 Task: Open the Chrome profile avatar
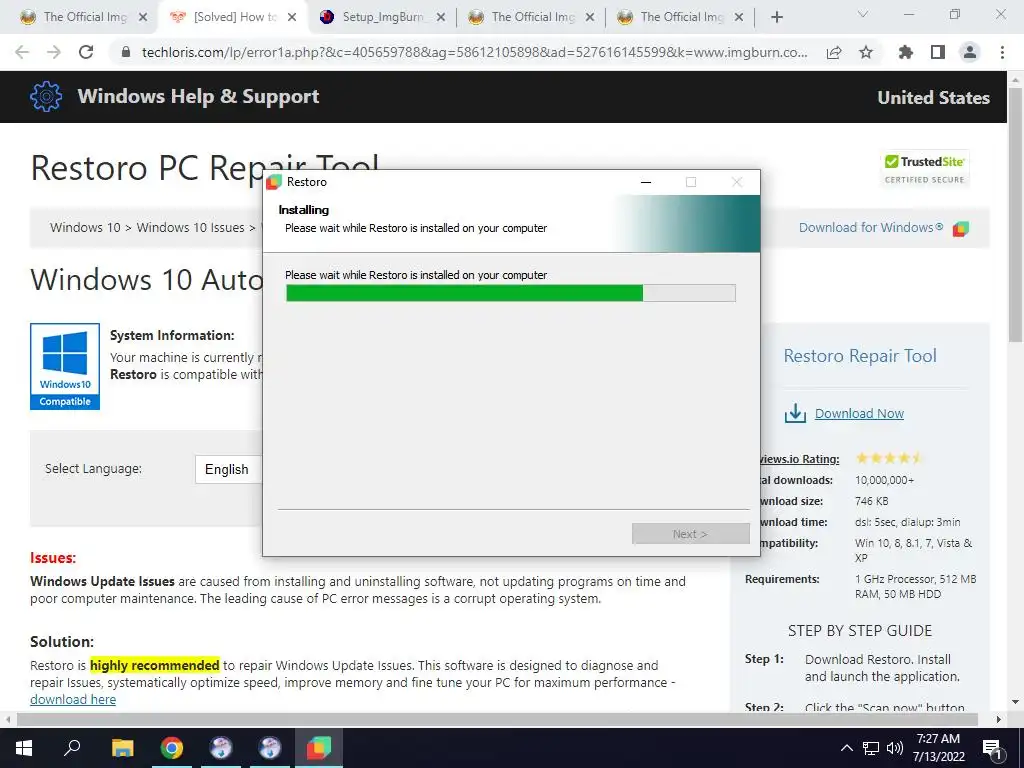(970, 52)
